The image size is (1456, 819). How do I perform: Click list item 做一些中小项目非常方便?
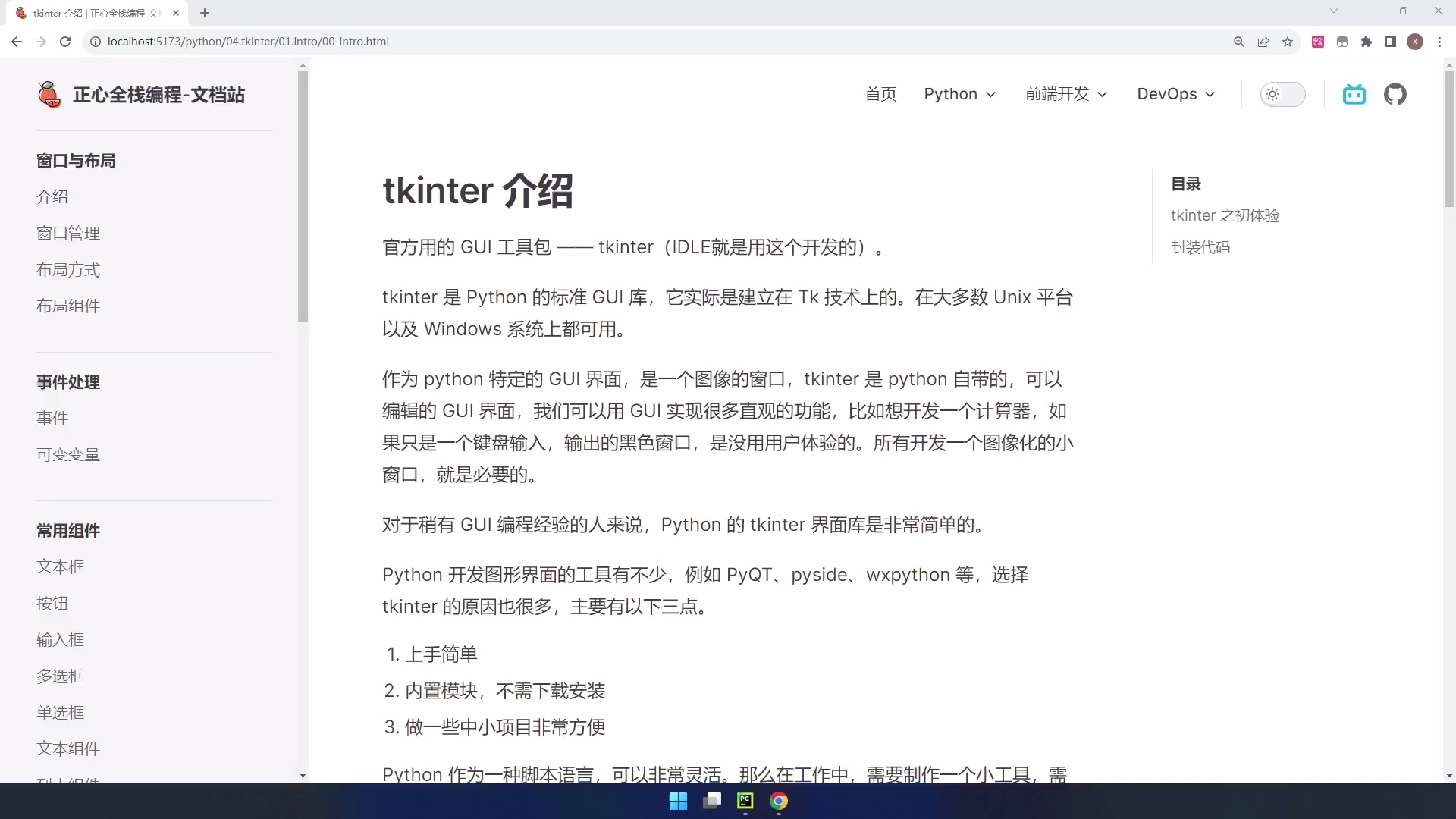505,726
